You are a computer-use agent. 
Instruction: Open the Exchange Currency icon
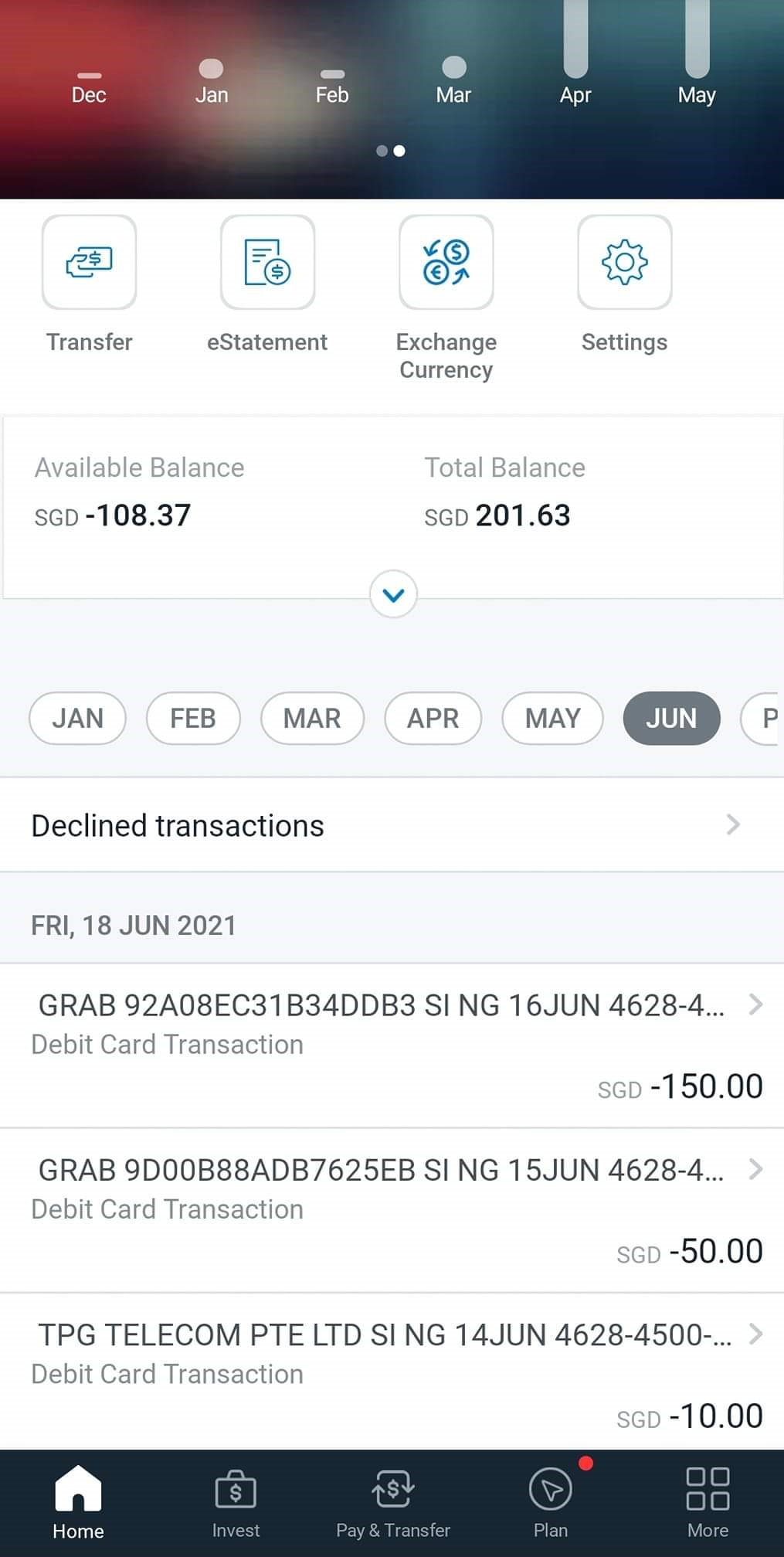pyautogui.click(x=446, y=262)
